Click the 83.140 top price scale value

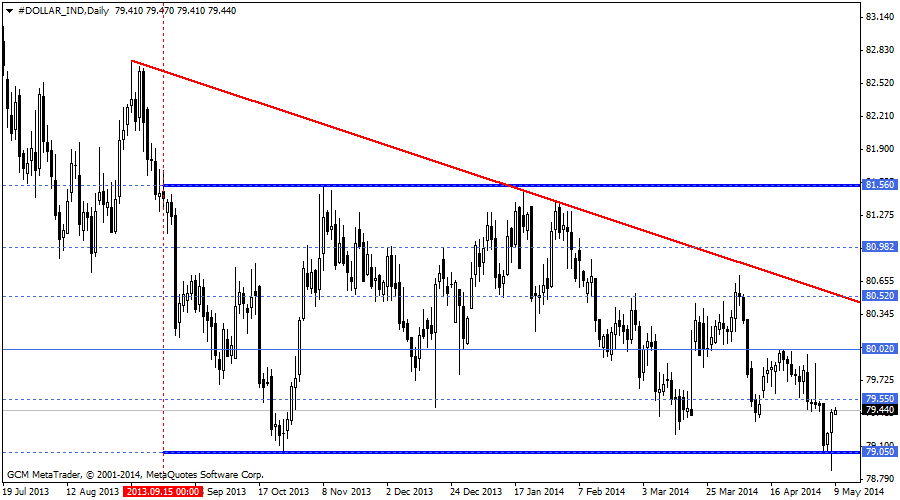[879, 17]
